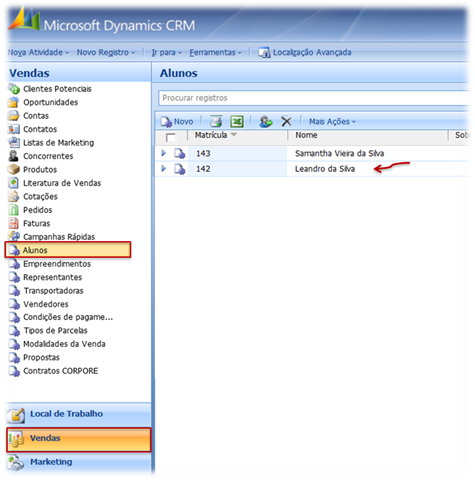
Task: Select the Samantha Vieira da Silva name cell
Action: [x=339, y=153]
